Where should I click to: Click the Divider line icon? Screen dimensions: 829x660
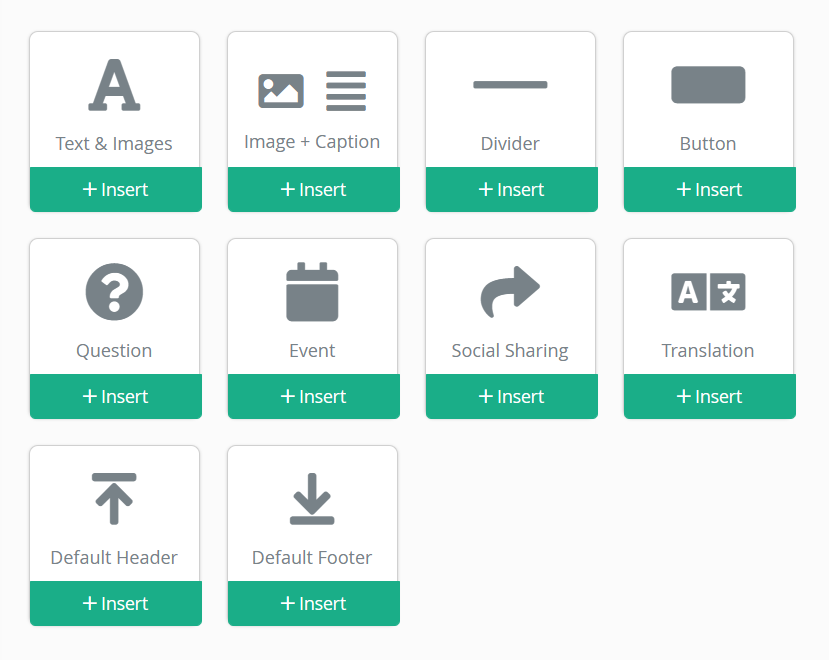click(510, 85)
